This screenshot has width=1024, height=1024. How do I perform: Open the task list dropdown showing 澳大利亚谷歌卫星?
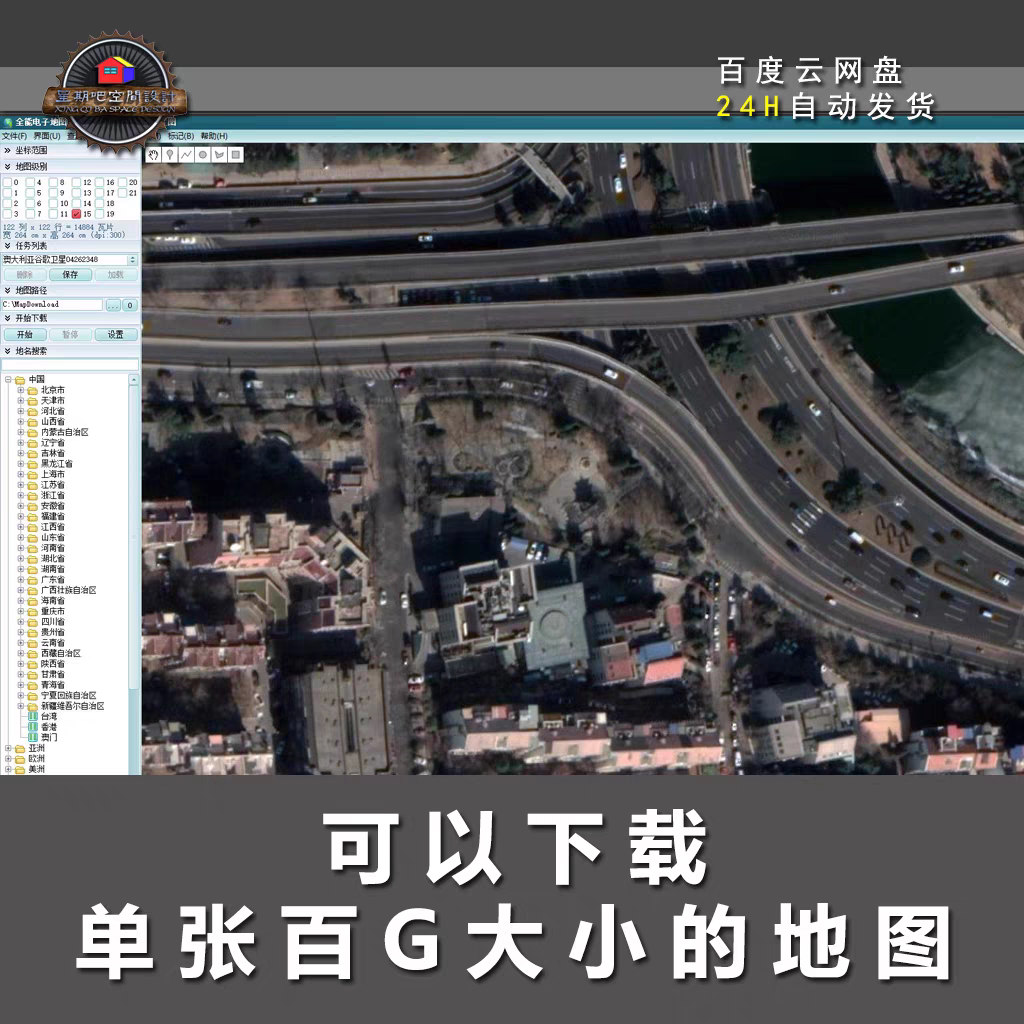coord(133,258)
